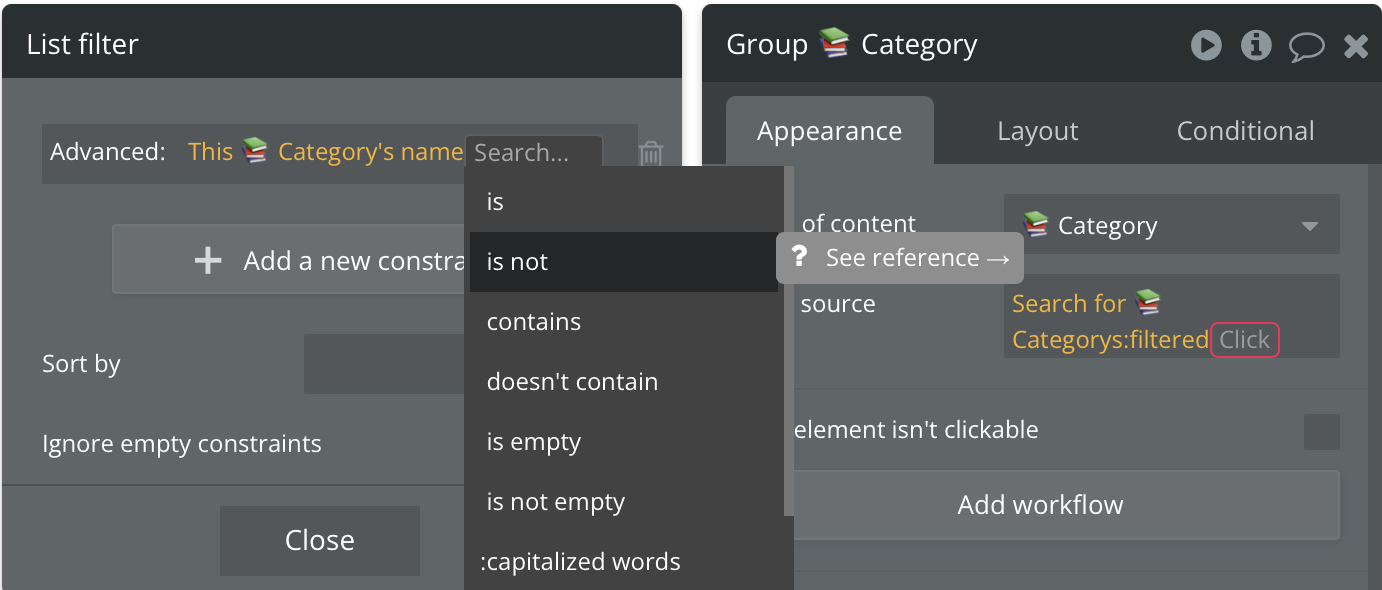
Task: Click the Add workflow button
Action: (x=1040, y=505)
